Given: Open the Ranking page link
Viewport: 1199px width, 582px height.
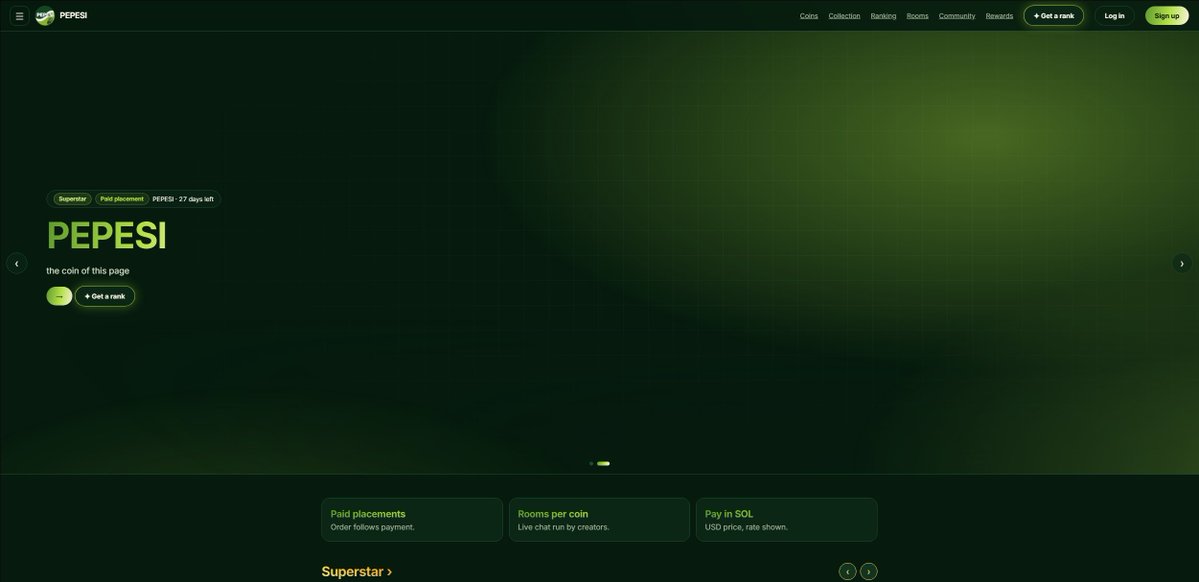Looking at the screenshot, I should pyautogui.click(x=883, y=16).
